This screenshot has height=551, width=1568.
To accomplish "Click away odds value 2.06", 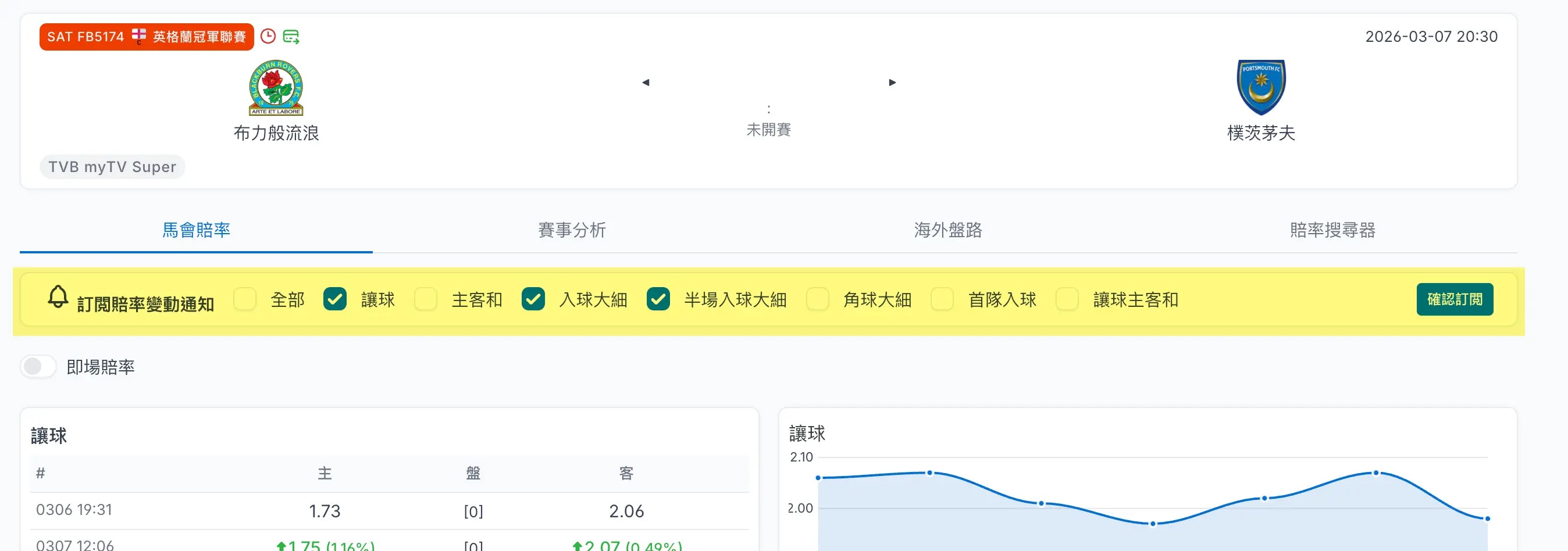I will (626, 511).
